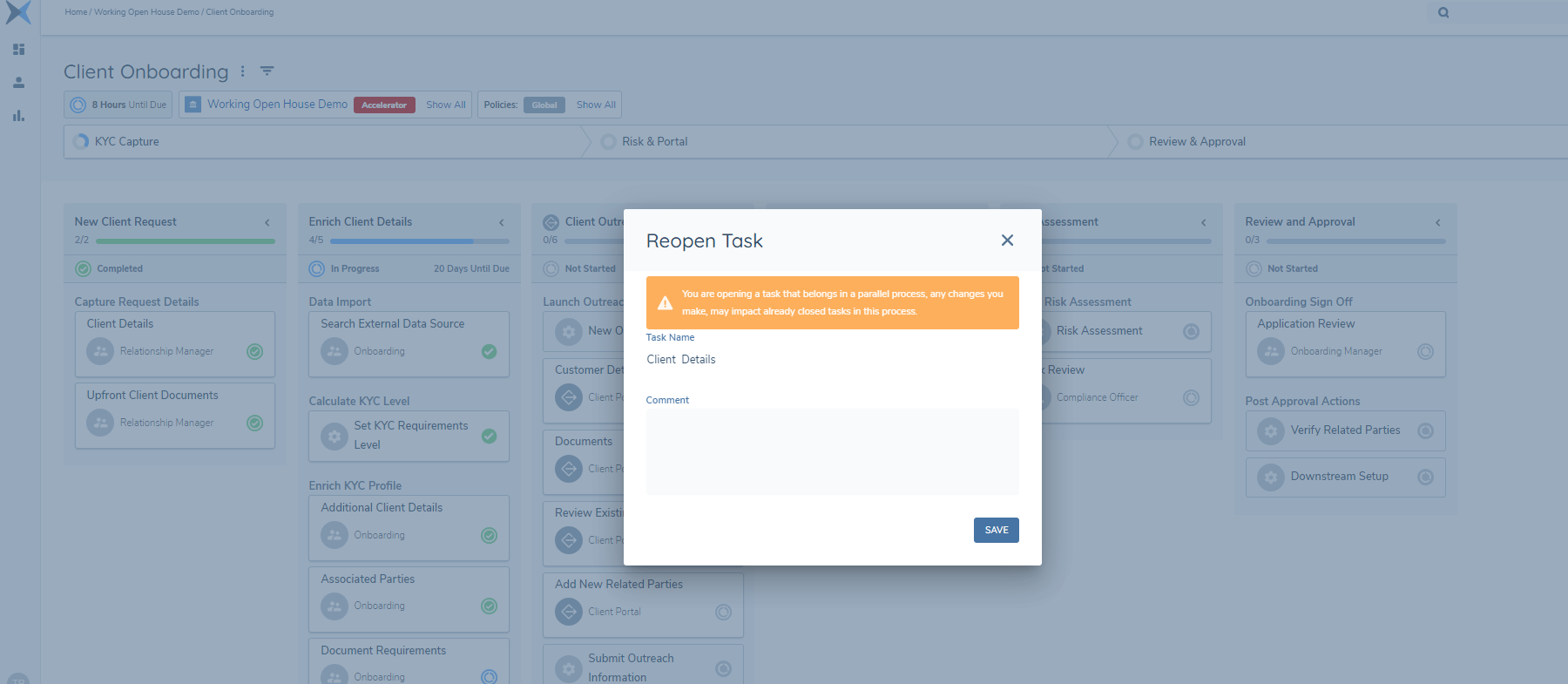
Task: Click Add New Related Parties Client Portal icon
Action: click(569, 612)
